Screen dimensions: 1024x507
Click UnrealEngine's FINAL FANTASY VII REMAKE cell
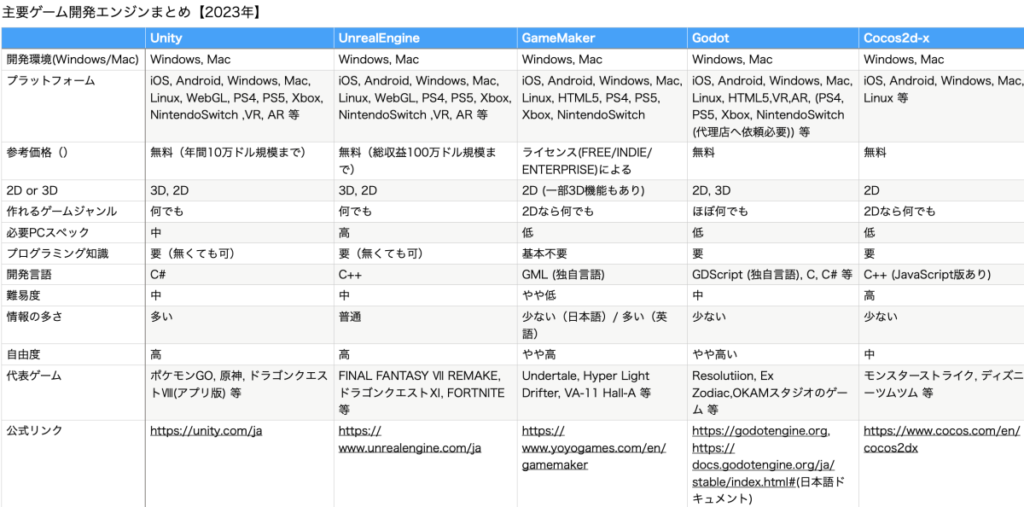click(425, 393)
